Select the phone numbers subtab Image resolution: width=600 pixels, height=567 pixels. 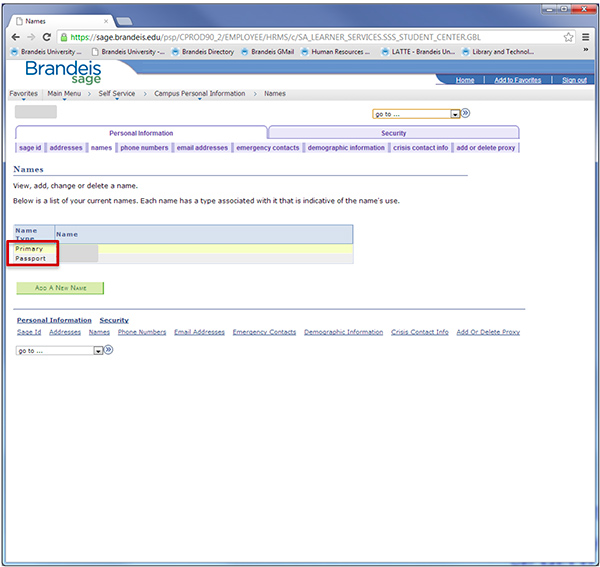(x=144, y=148)
